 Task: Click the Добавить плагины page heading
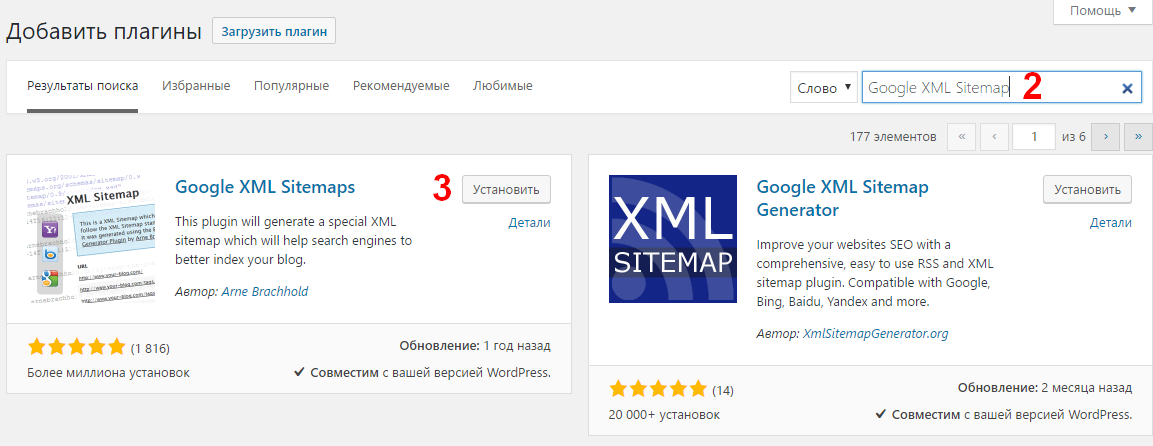[x=104, y=32]
